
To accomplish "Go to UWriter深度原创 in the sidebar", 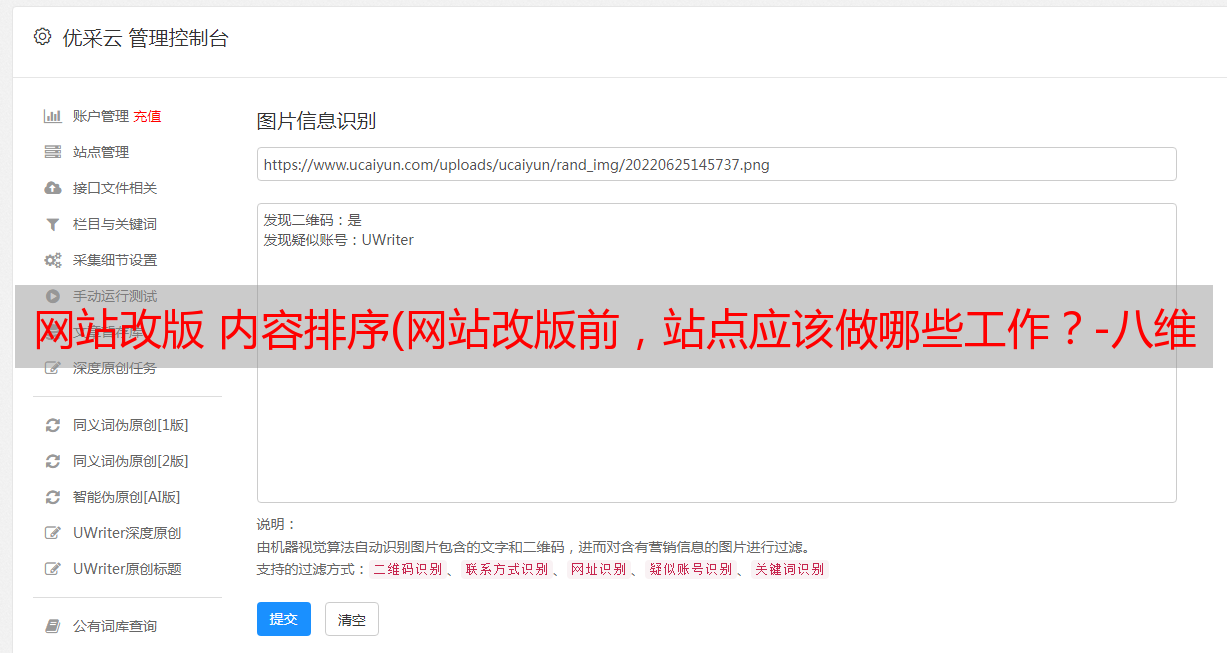I will pyautogui.click(x=127, y=533).
